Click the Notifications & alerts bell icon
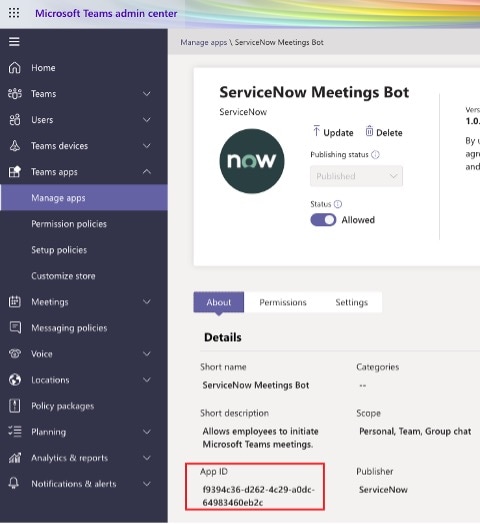Screen dimensions: 480x524 [x=14, y=483]
